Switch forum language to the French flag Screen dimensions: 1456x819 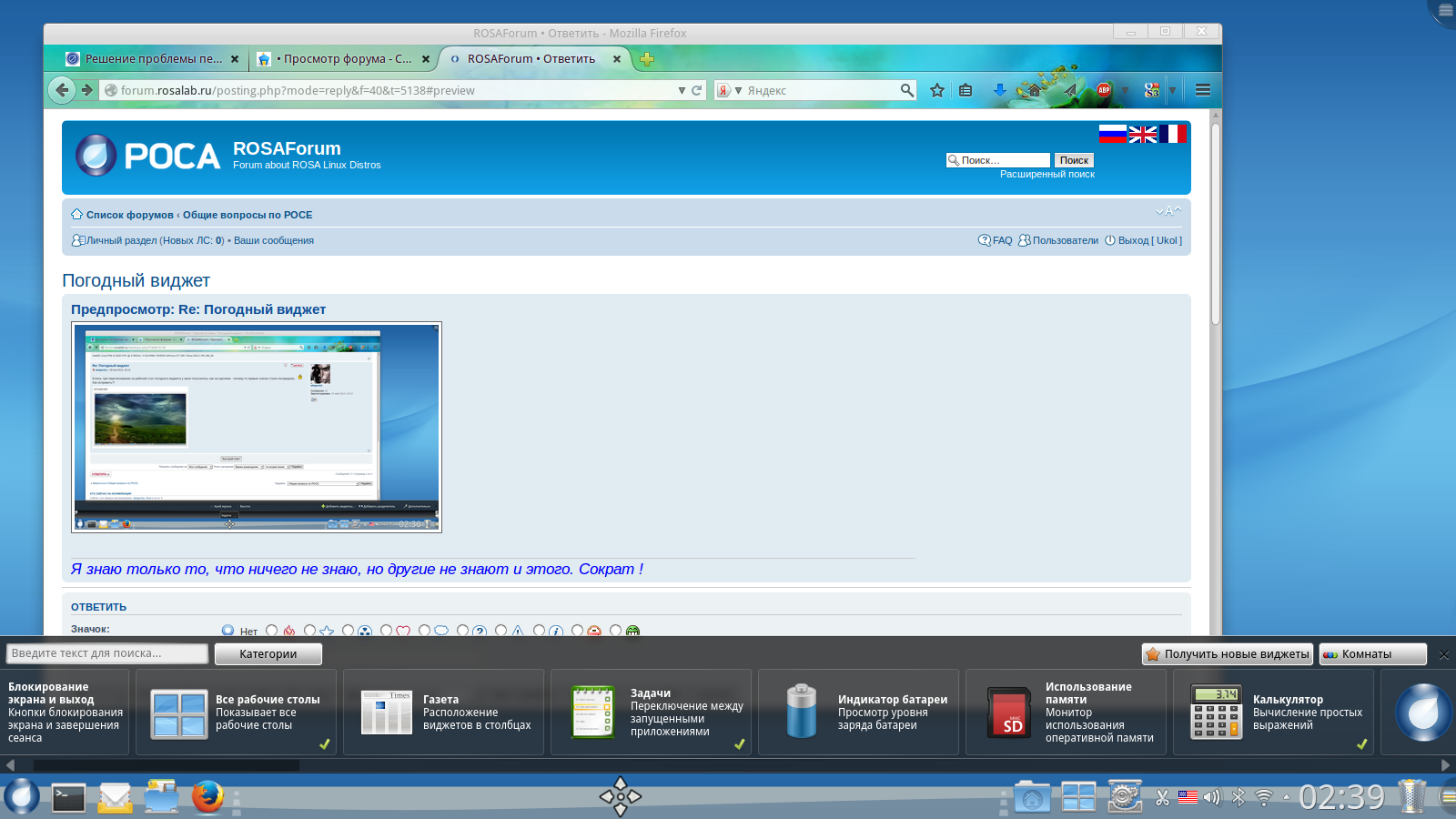click(x=1172, y=135)
